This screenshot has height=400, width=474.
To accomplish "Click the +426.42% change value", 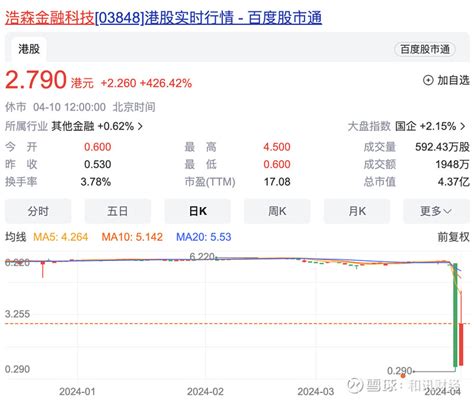I will tap(166, 83).
